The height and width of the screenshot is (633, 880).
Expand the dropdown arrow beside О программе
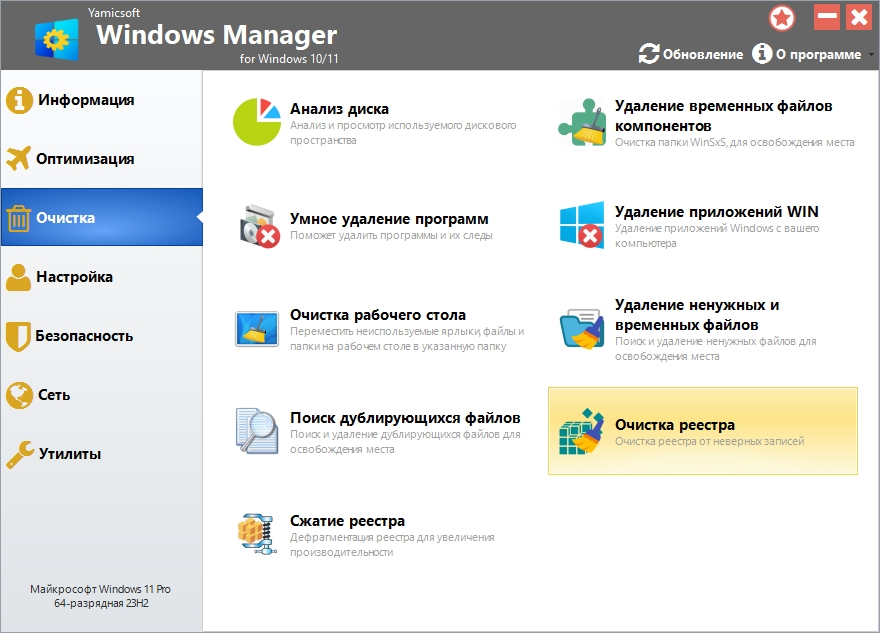click(870, 55)
